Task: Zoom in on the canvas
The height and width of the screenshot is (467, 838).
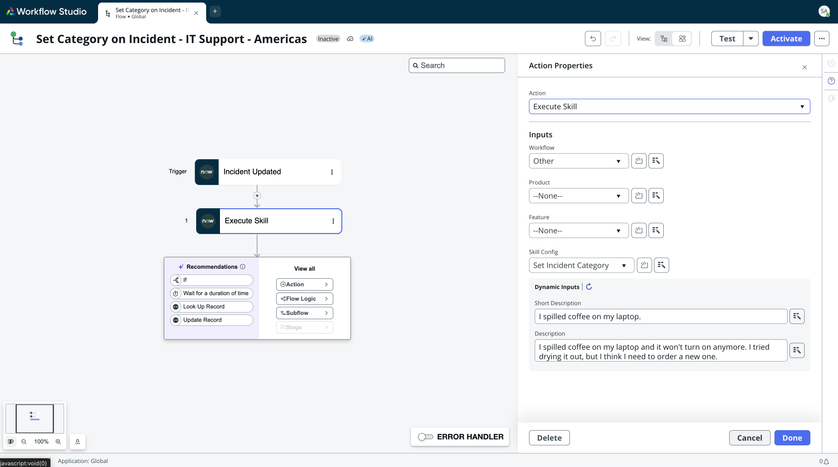Action: click(x=58, y=441)
